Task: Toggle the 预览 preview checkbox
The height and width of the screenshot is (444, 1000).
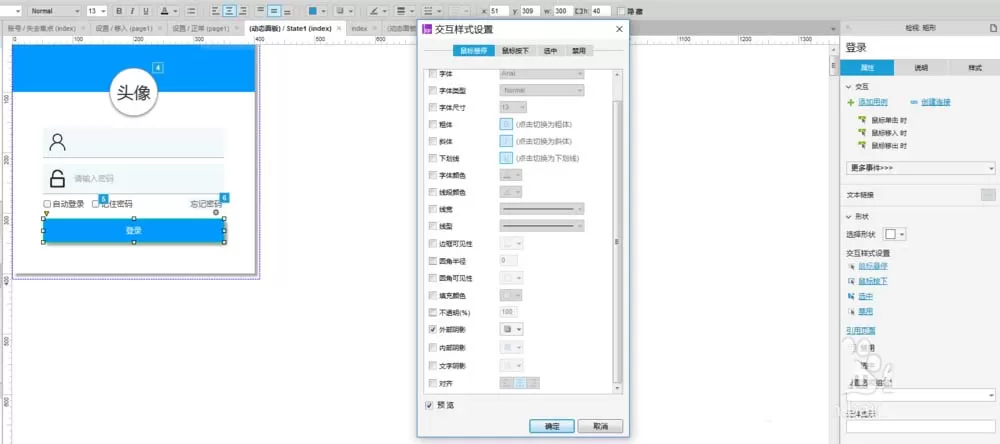Action: pyautogui.click(x=429, y=405)
